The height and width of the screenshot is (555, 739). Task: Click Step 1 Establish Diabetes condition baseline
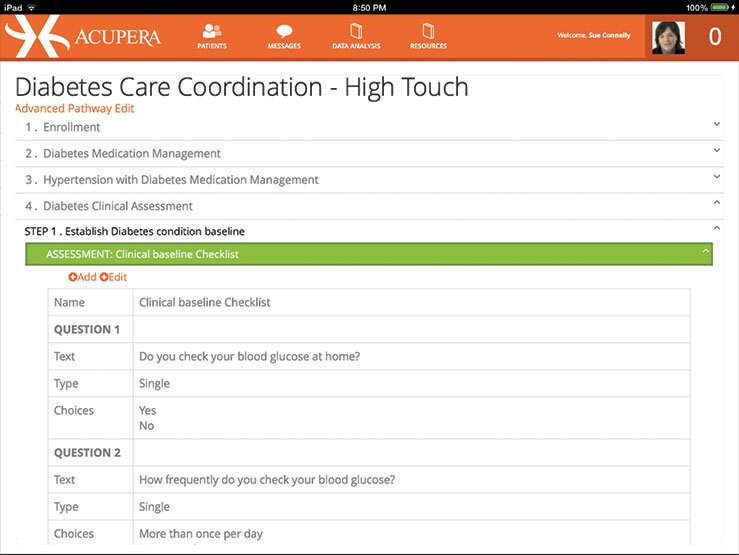pos(134,232)
